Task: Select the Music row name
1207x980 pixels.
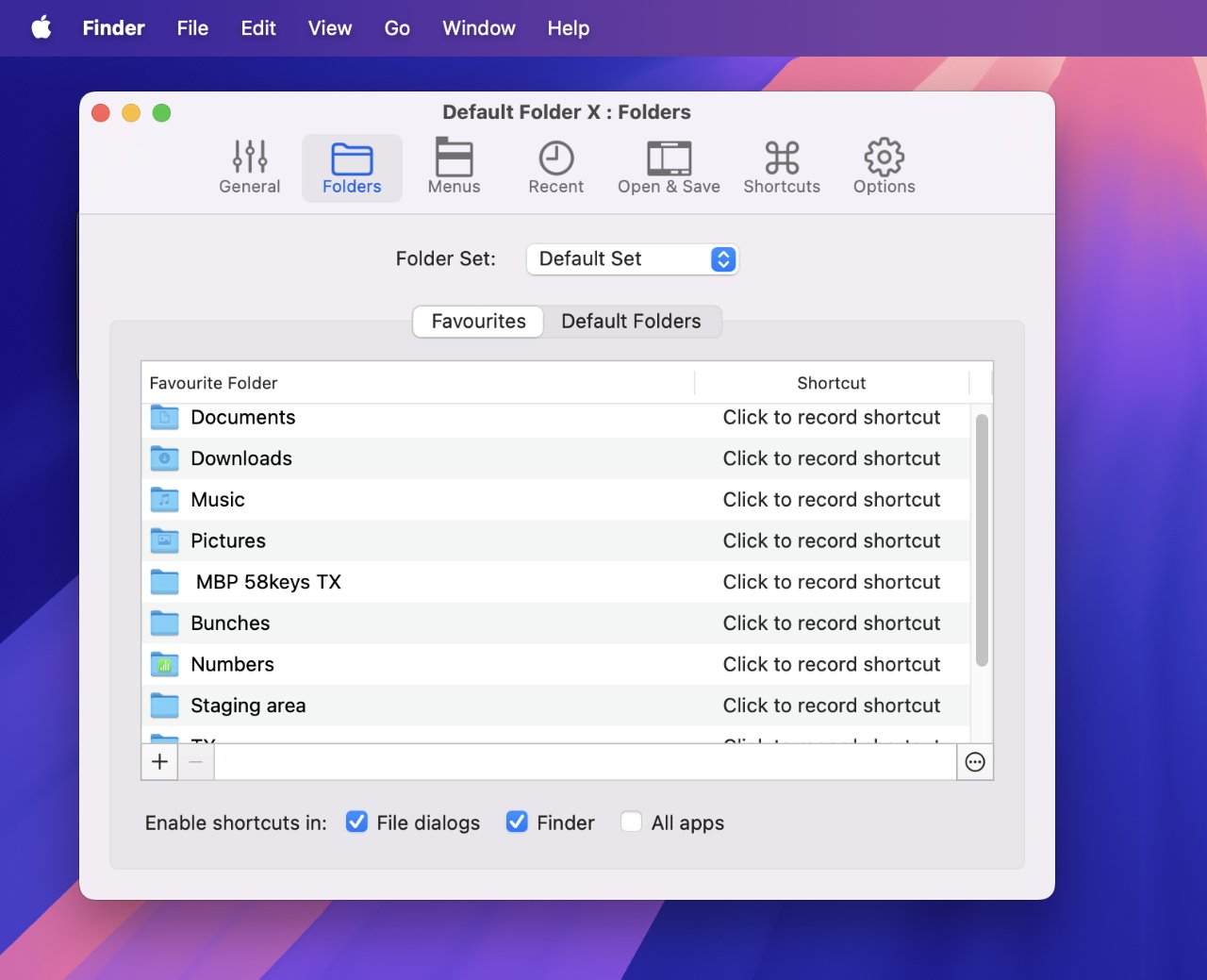Action: pyautogui.click(x=218, y=500)
